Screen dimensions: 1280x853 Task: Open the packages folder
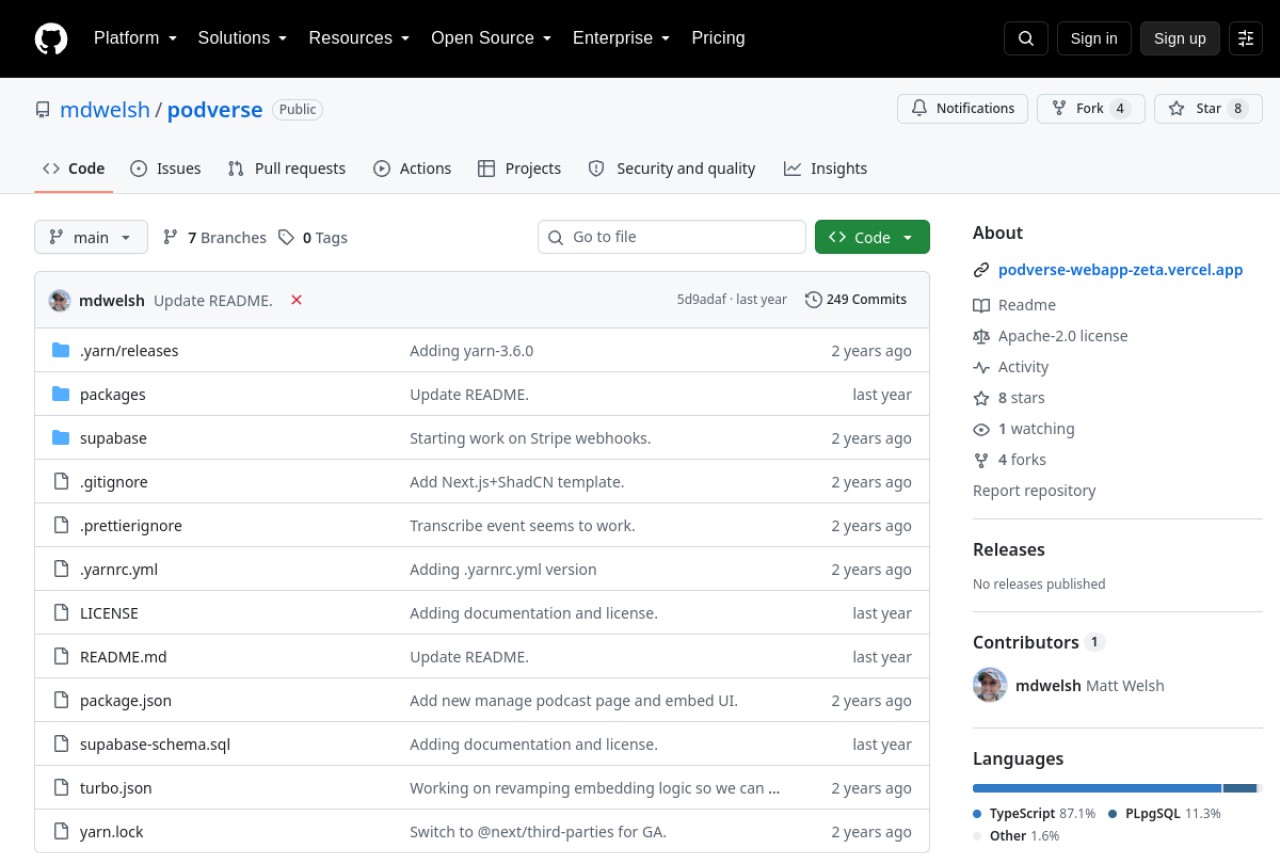(113, 395)
